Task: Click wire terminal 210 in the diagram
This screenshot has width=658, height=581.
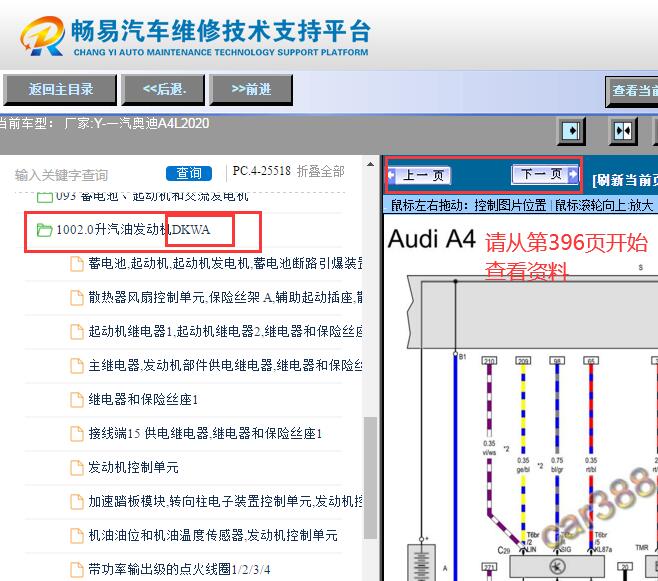Action: [x=489, y=361]
